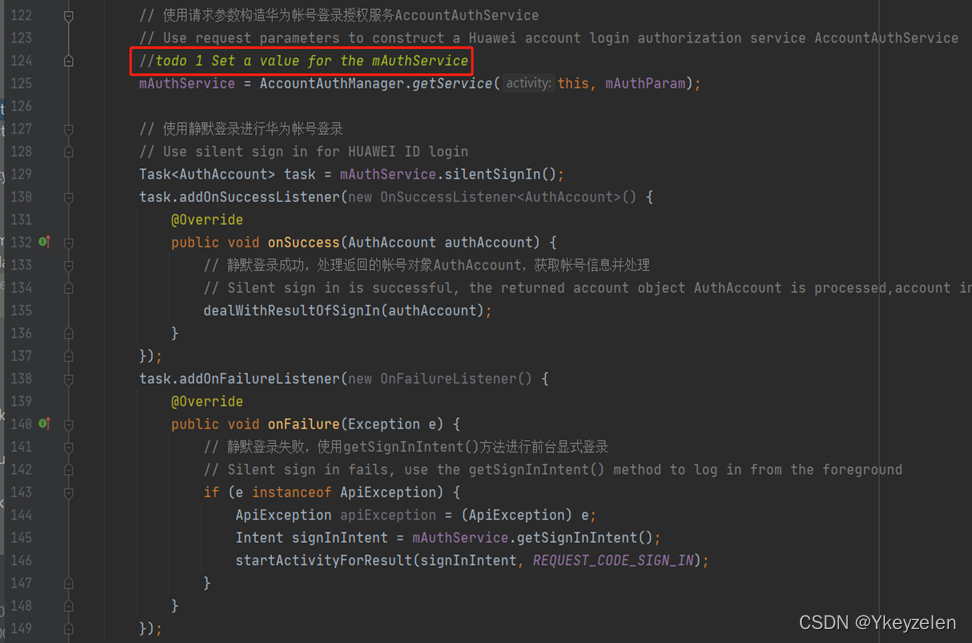Screen dimensions: 972x643
Task: Collapse the comment block starting at line 122
Action: coord(69,16)
